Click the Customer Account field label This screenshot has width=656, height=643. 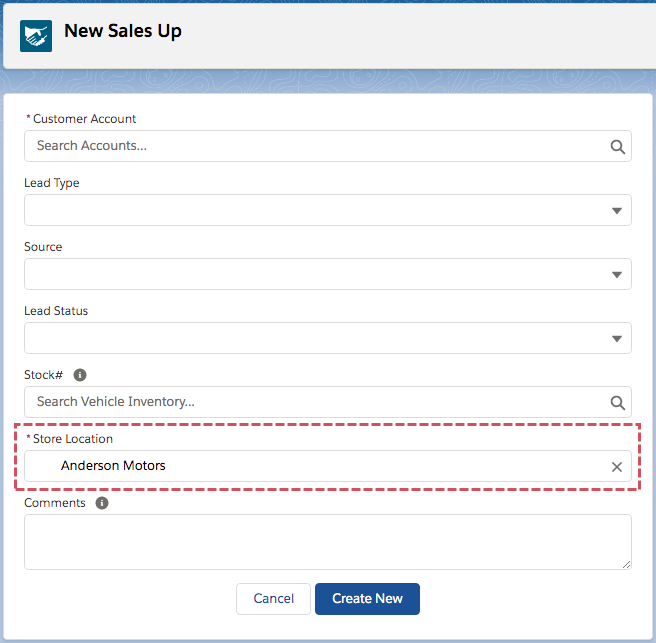84,119
